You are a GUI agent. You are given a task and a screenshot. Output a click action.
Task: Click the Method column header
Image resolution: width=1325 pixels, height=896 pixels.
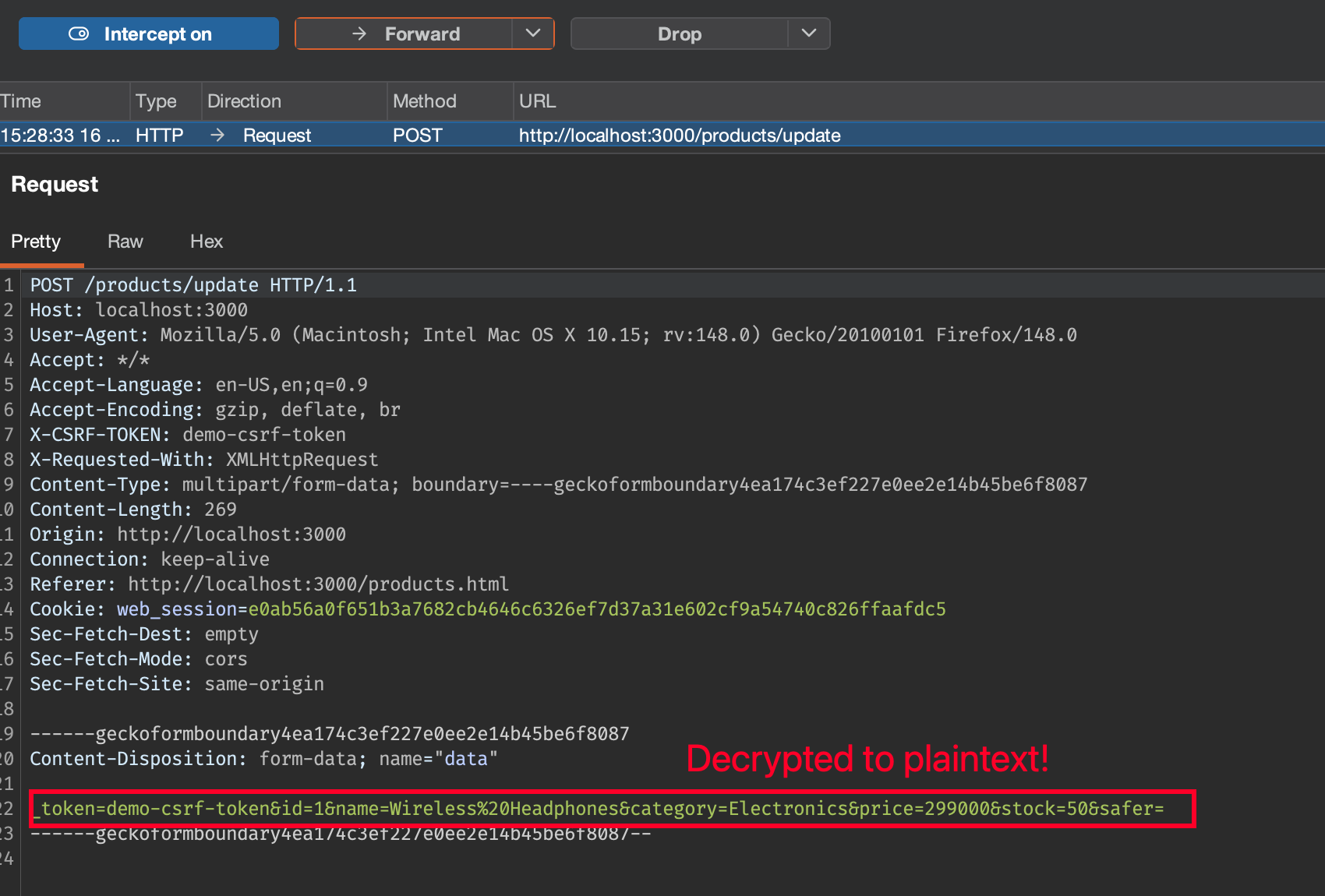point(424,101)
